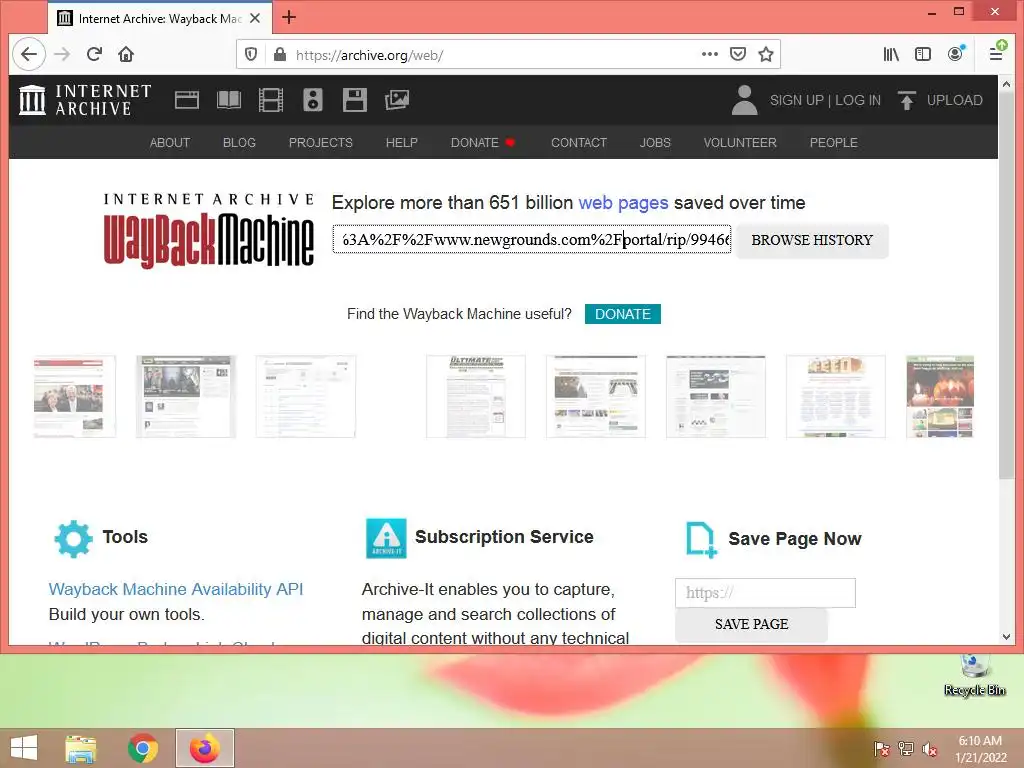Image resolution: width=1024 pixels, height=768 pixels.
Task: Open the Video film icon
Action: point(271,100)
